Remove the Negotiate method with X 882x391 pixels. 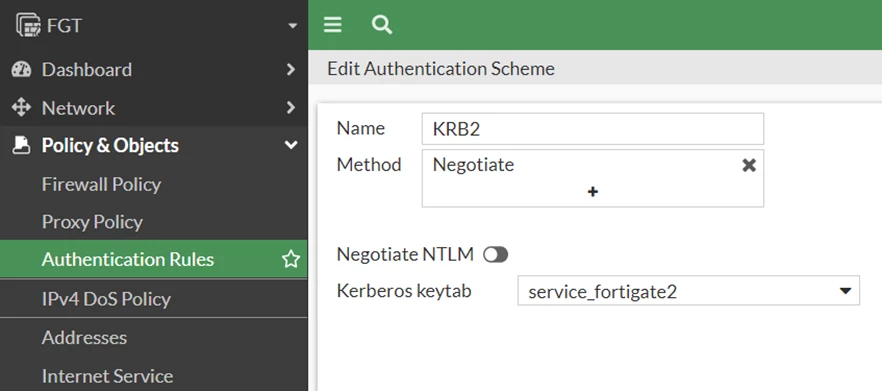[x=749, y=165]
